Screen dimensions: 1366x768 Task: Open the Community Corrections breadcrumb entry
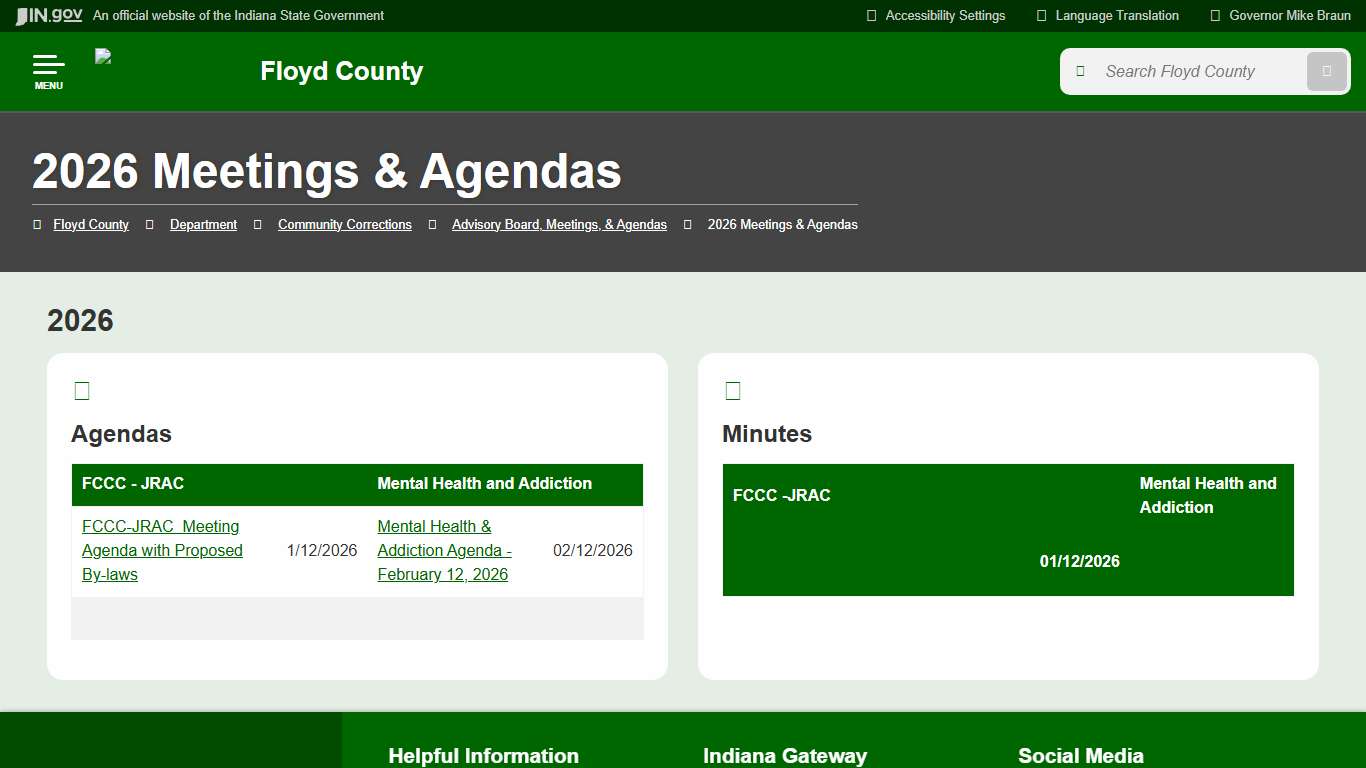tap(344, 224)
